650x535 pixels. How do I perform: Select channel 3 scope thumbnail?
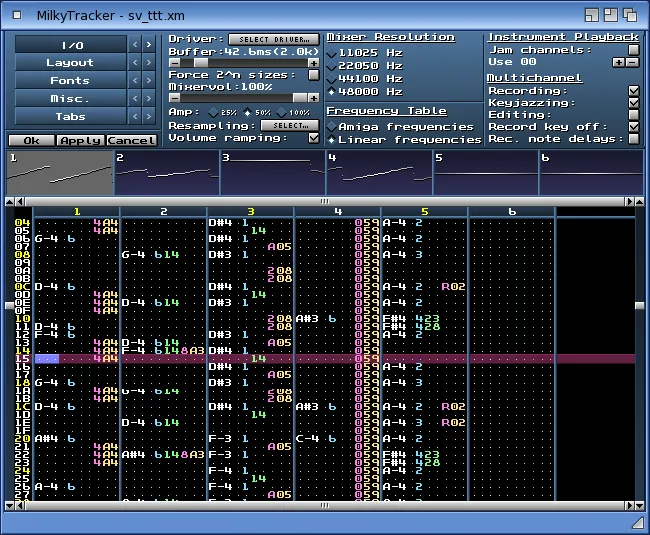[272, 173]
